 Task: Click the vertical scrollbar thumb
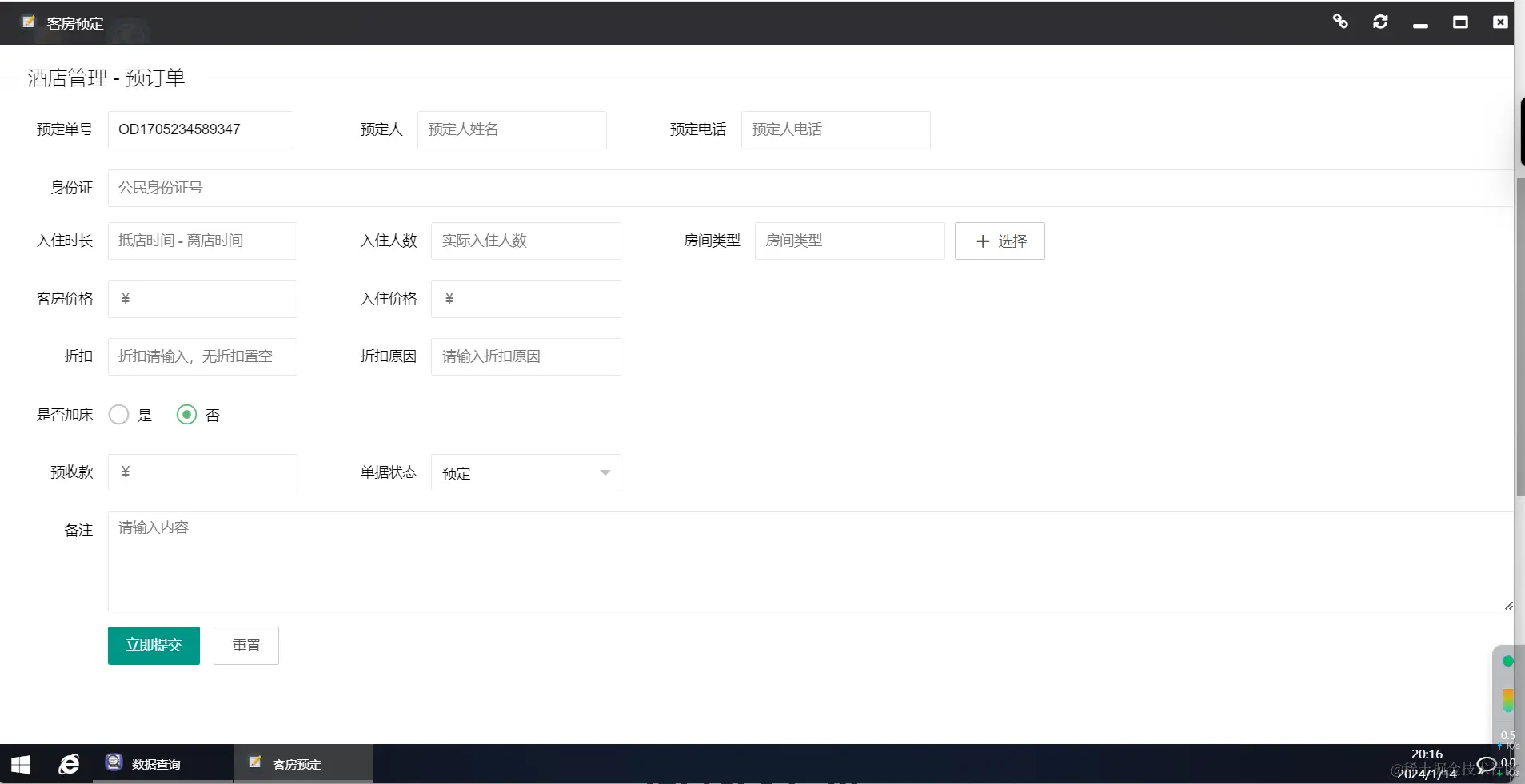[1519, 336]
